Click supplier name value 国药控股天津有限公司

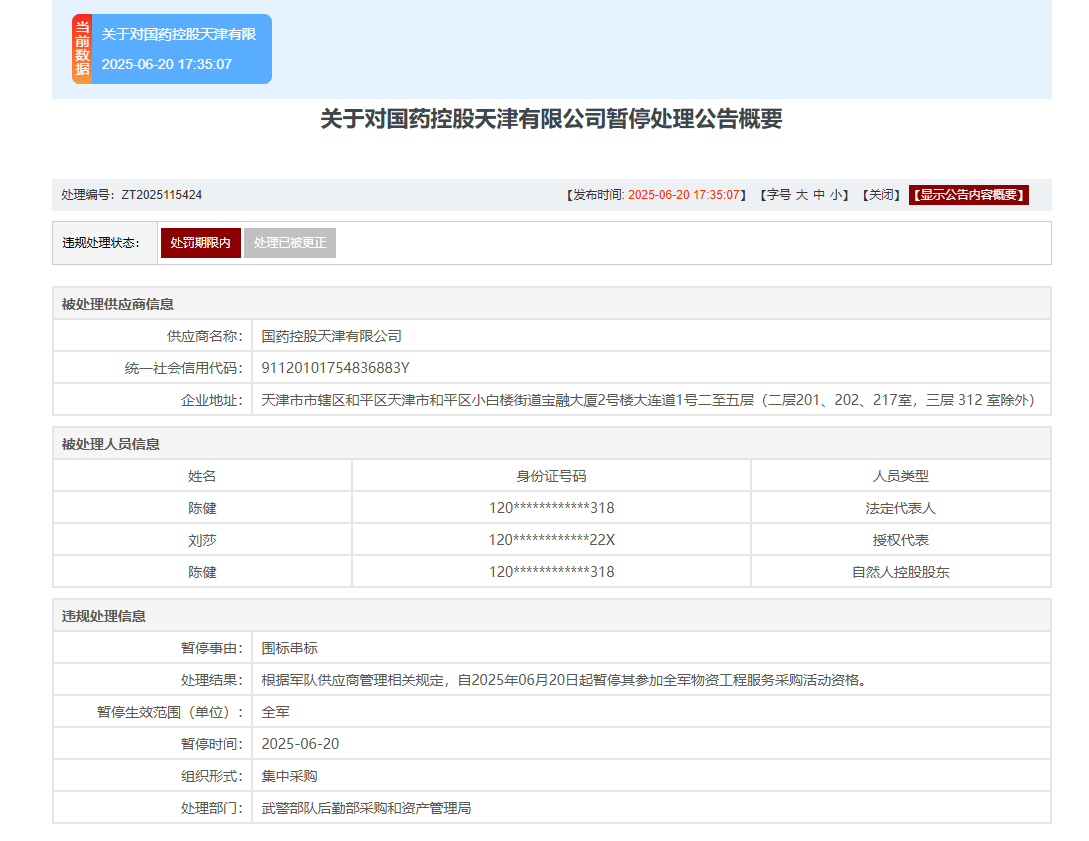331,336
